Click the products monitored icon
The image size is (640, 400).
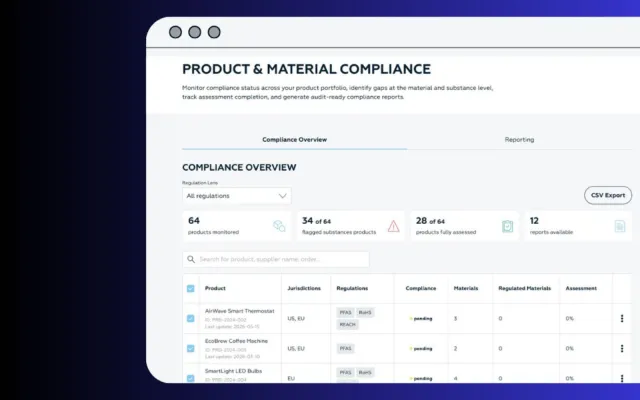[x=279, y=226]
